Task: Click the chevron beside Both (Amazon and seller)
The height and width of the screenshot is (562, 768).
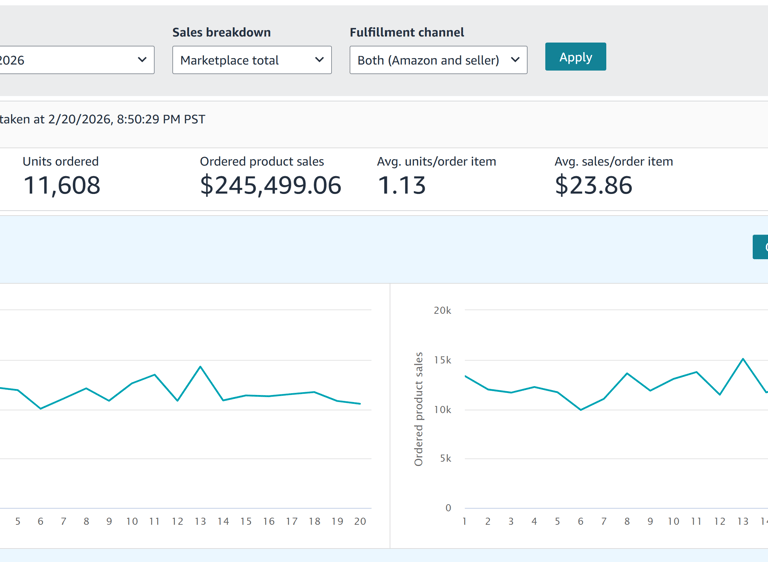Action: [515, 60]
